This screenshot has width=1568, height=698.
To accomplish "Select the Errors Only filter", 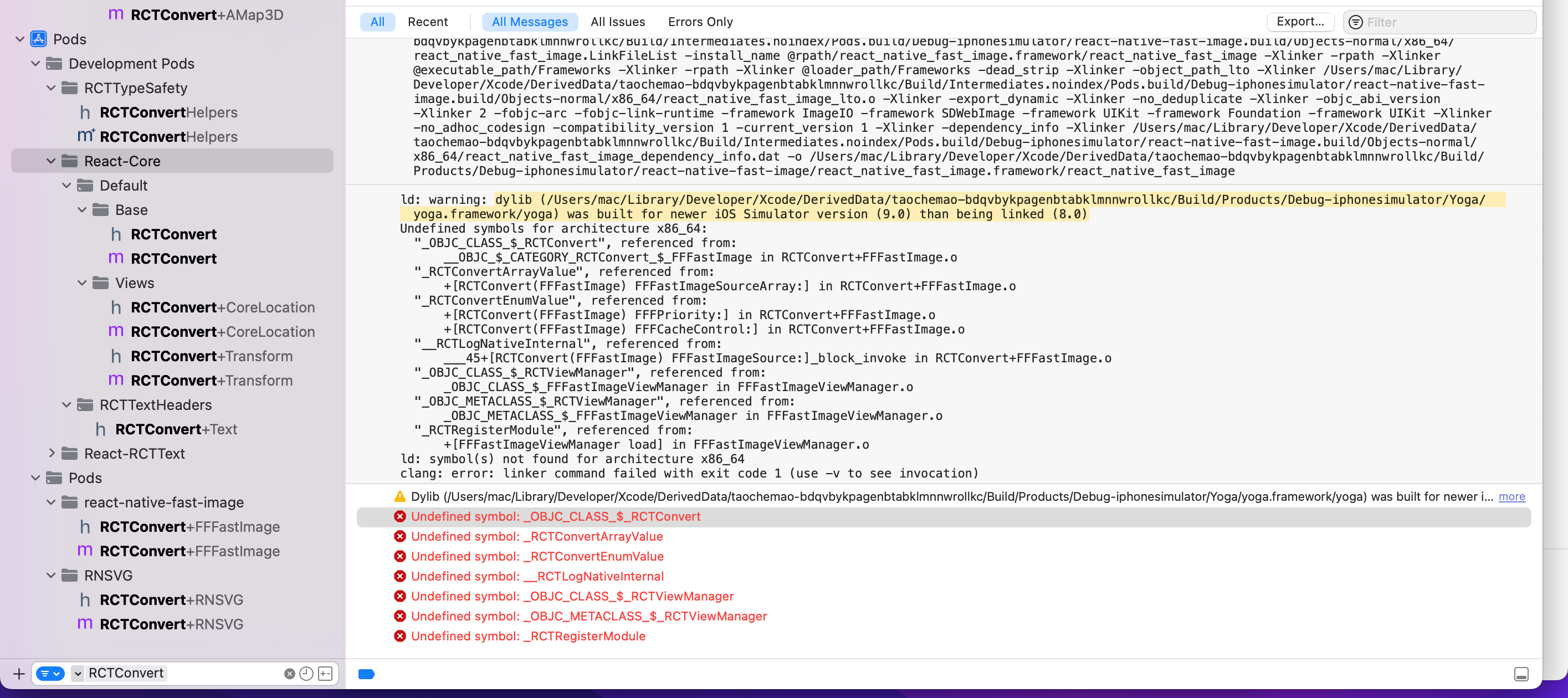I will pyautogui.click(x=700, y=22).
